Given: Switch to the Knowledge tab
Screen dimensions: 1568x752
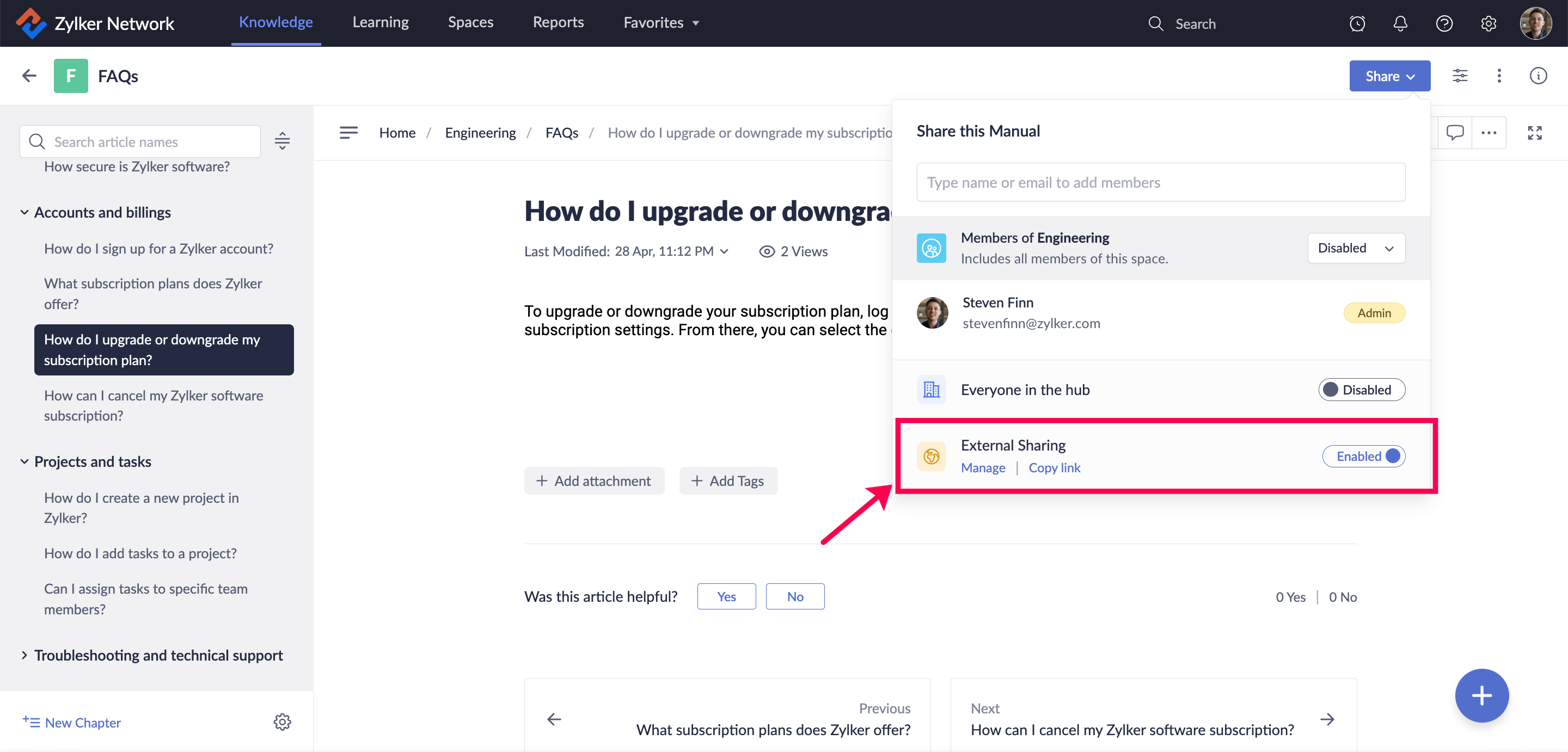Looking at the screenshot, I should pyautogui.click(x=275, y=22).
